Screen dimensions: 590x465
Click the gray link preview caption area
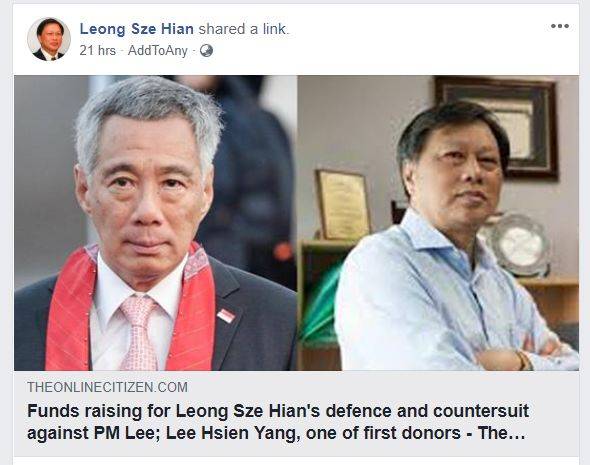[x=297, y=413]
